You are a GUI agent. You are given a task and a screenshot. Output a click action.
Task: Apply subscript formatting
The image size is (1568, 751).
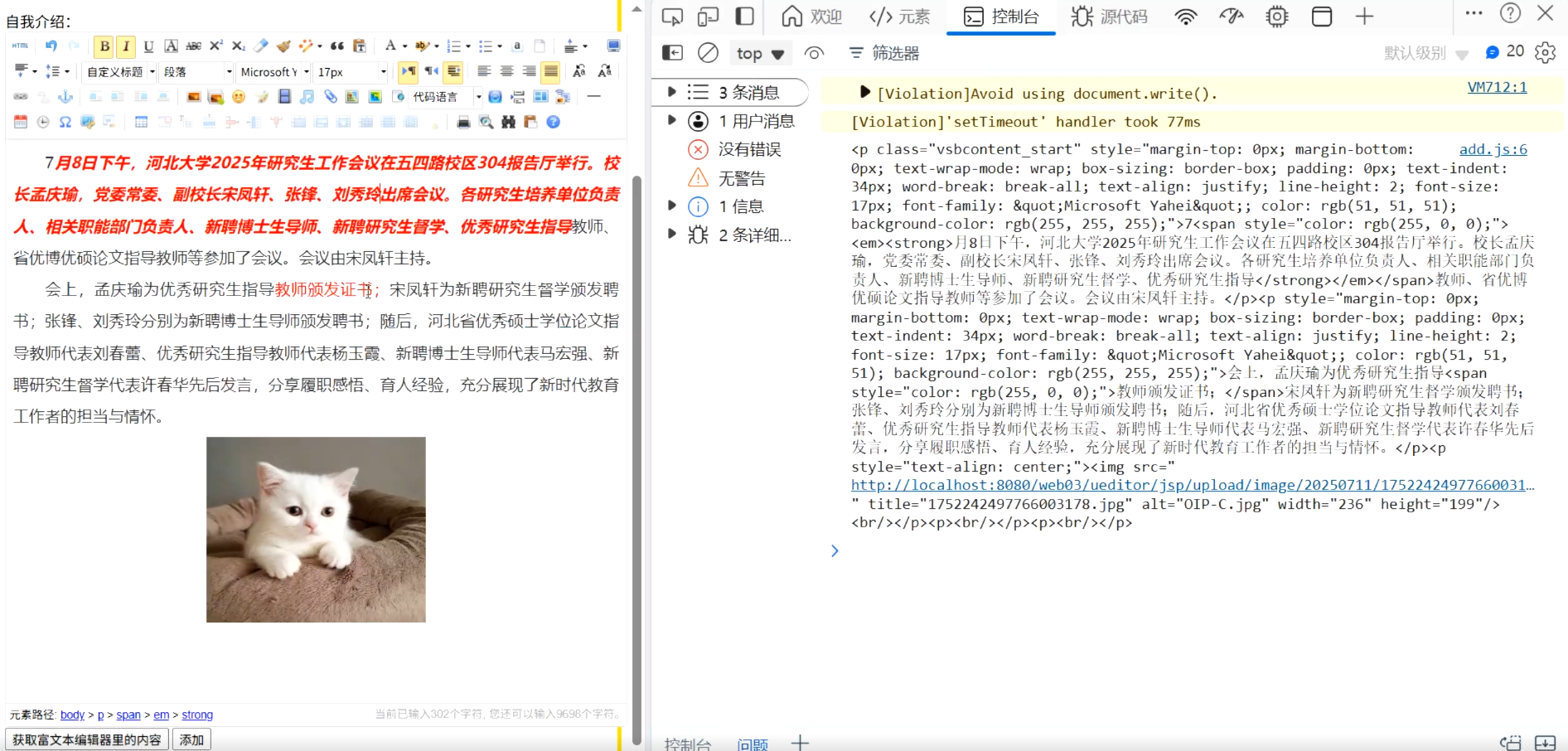238,46
